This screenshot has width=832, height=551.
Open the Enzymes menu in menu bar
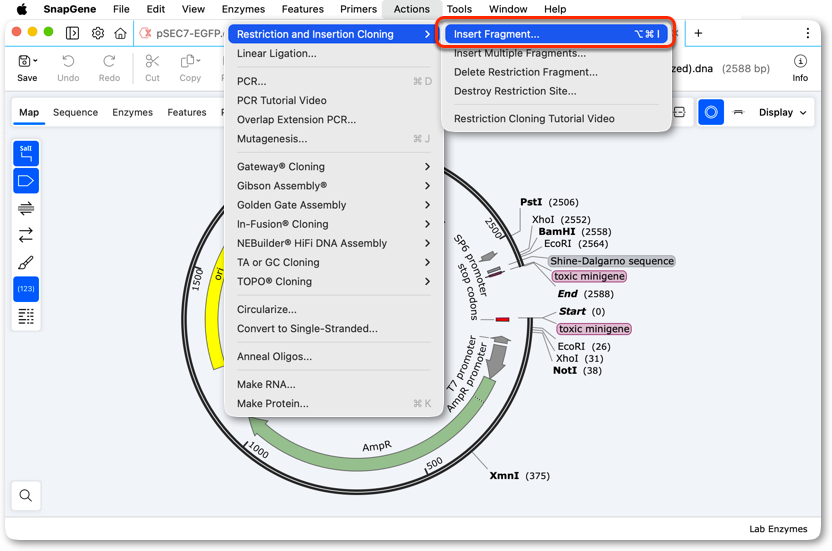[x=243, y=9]
